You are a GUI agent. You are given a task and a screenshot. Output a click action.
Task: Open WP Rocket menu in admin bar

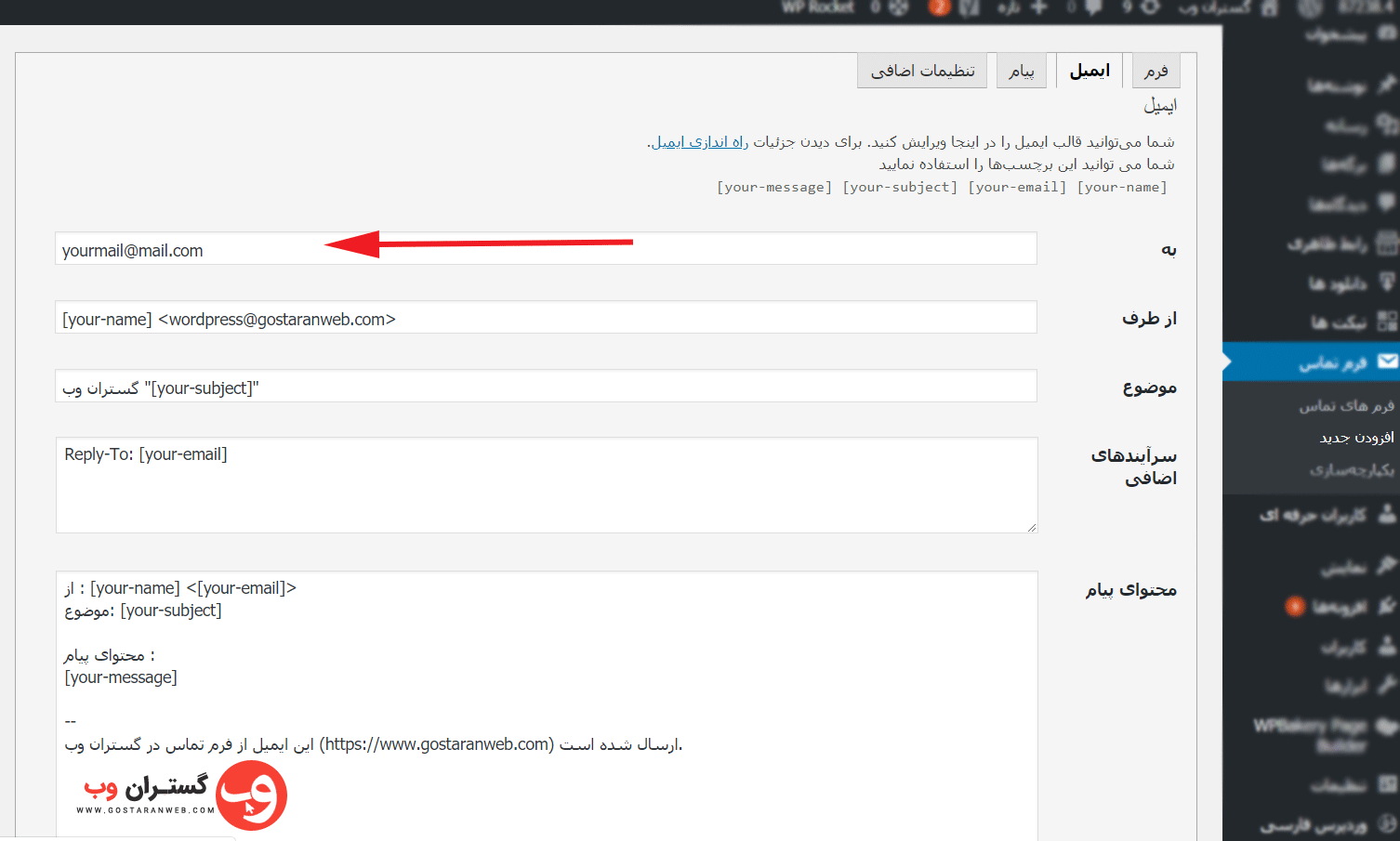[817, 7]
